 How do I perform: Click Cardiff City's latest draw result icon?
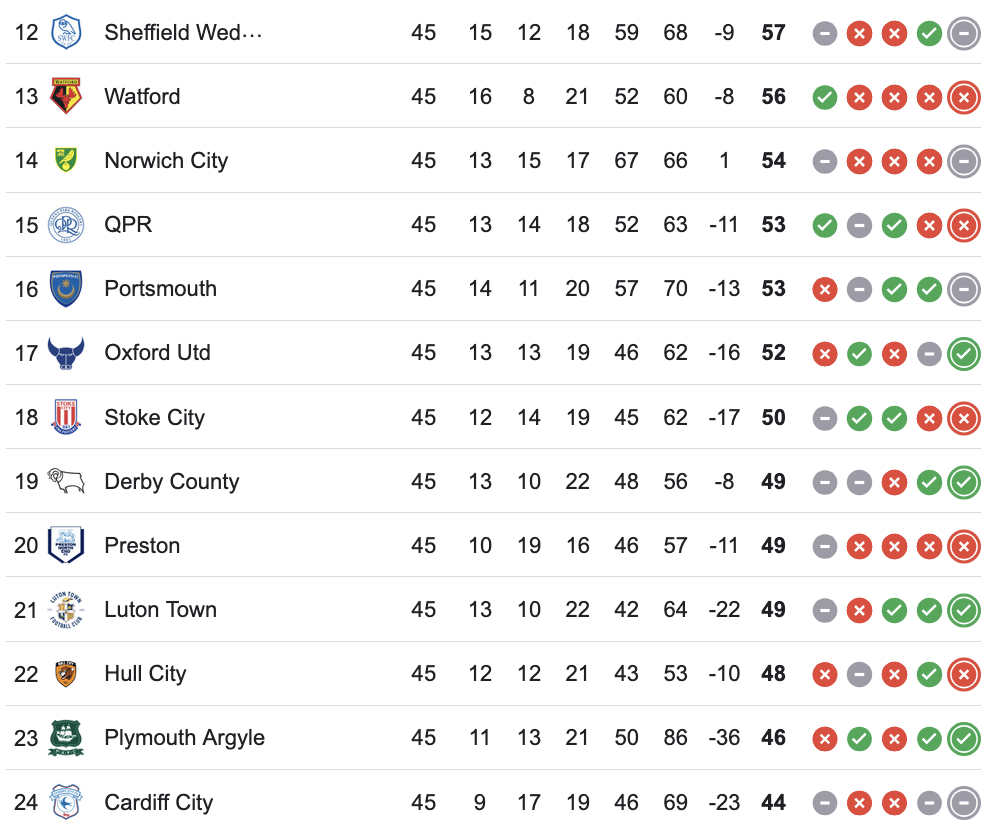tap(964, 803)
